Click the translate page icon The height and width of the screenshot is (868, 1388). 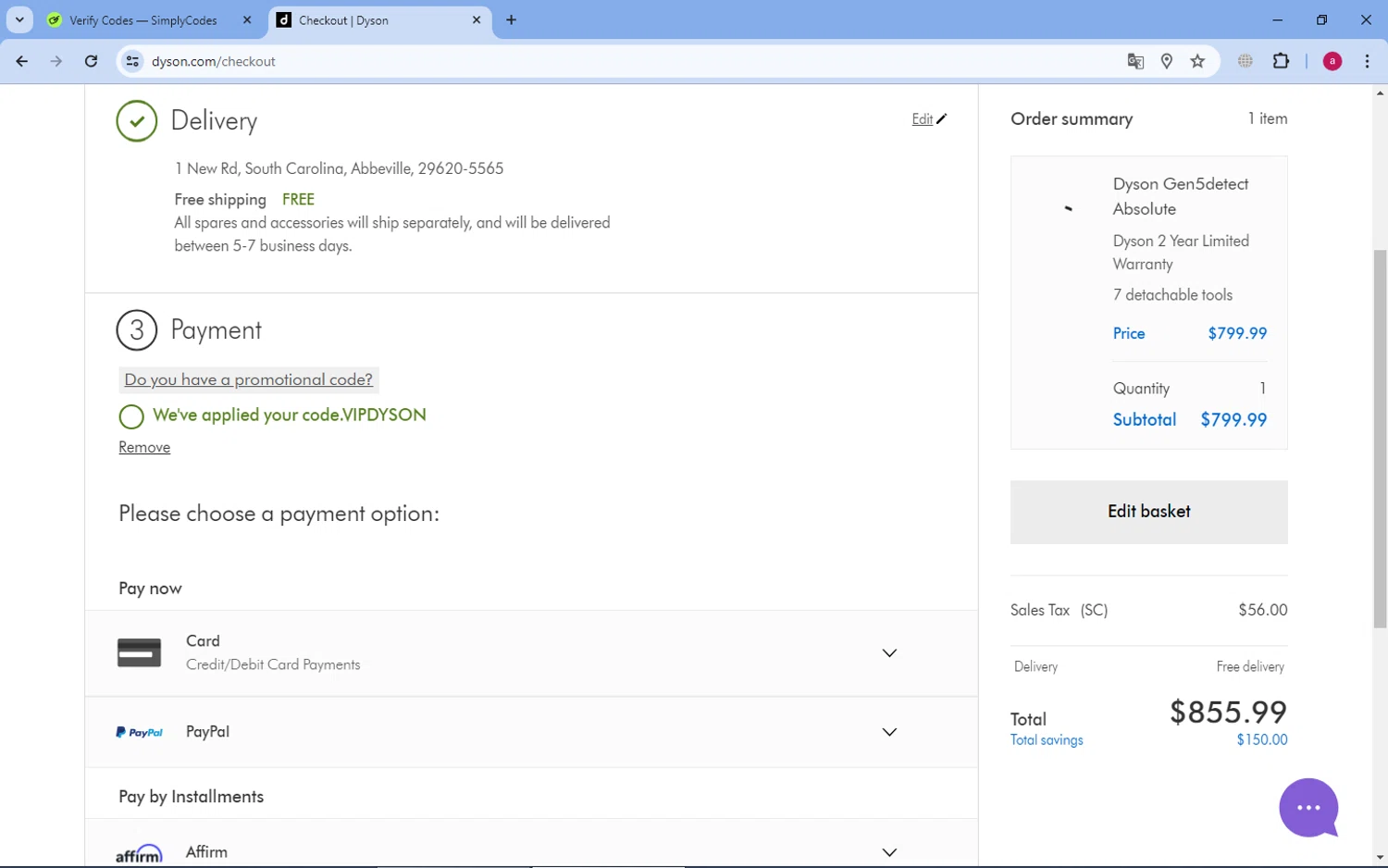click(1135, 61)
